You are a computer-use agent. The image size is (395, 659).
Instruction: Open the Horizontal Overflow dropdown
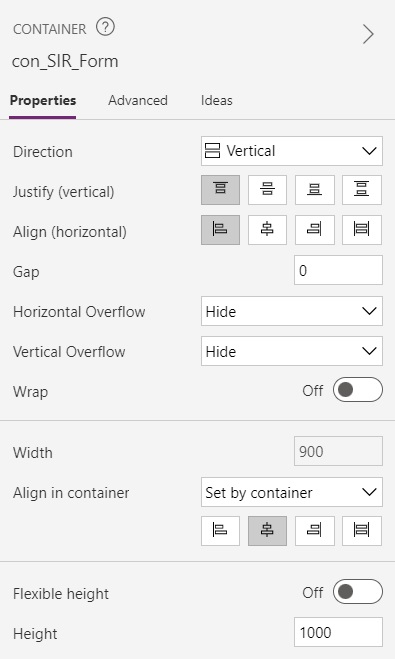292,311
